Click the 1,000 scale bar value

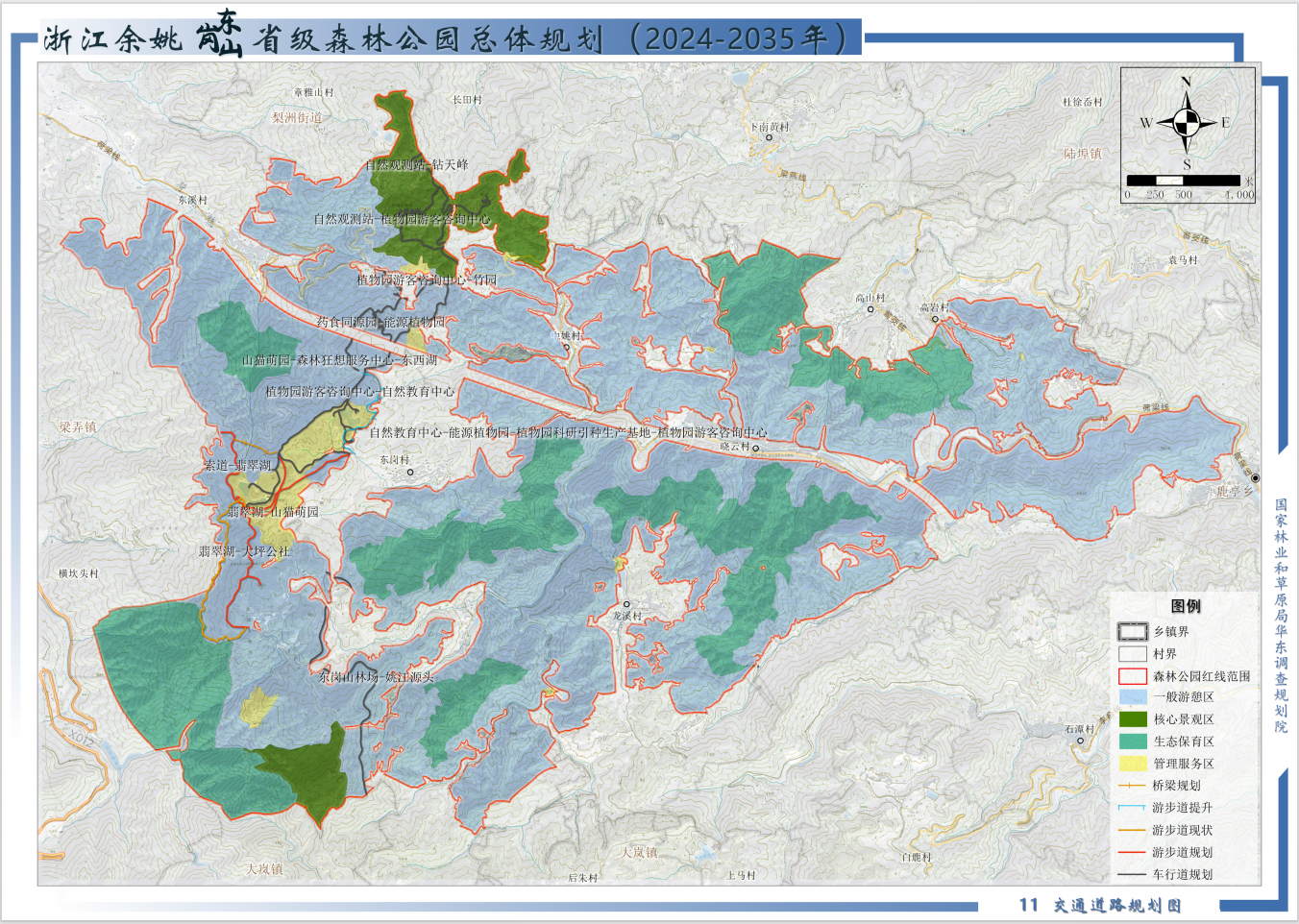click(1239, 195)
